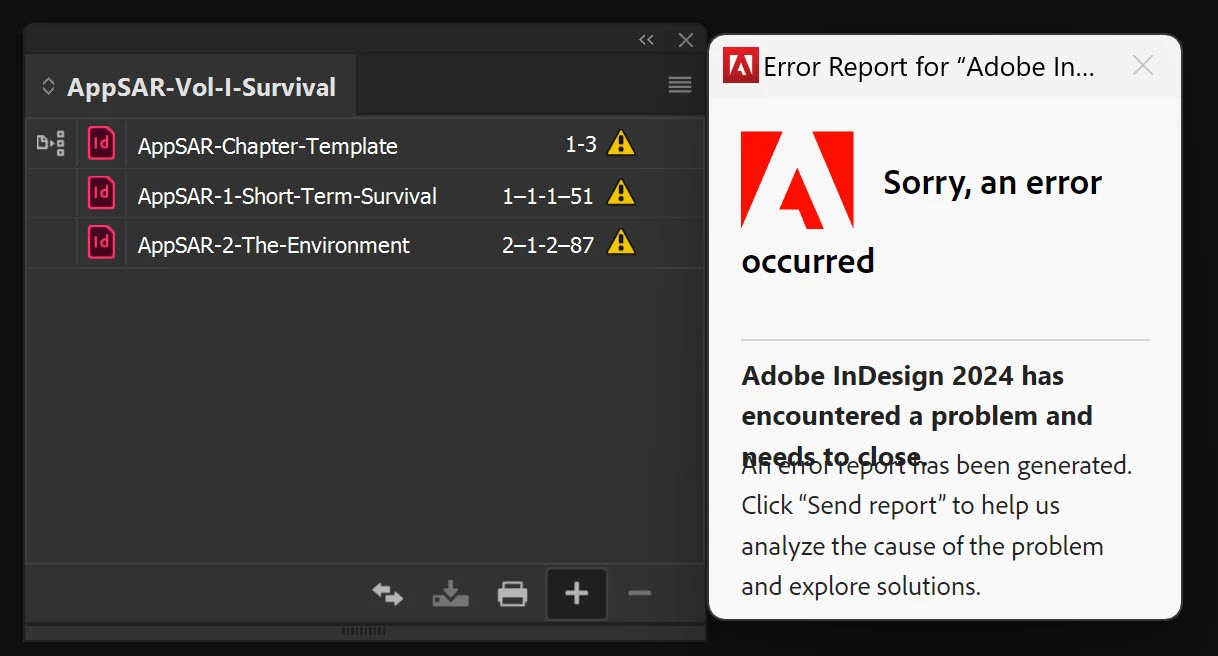1218x656 pixels.
Task: Click InDesign icon for AppSAR-1-Short-Term-Survival
Action: point(101,193)
